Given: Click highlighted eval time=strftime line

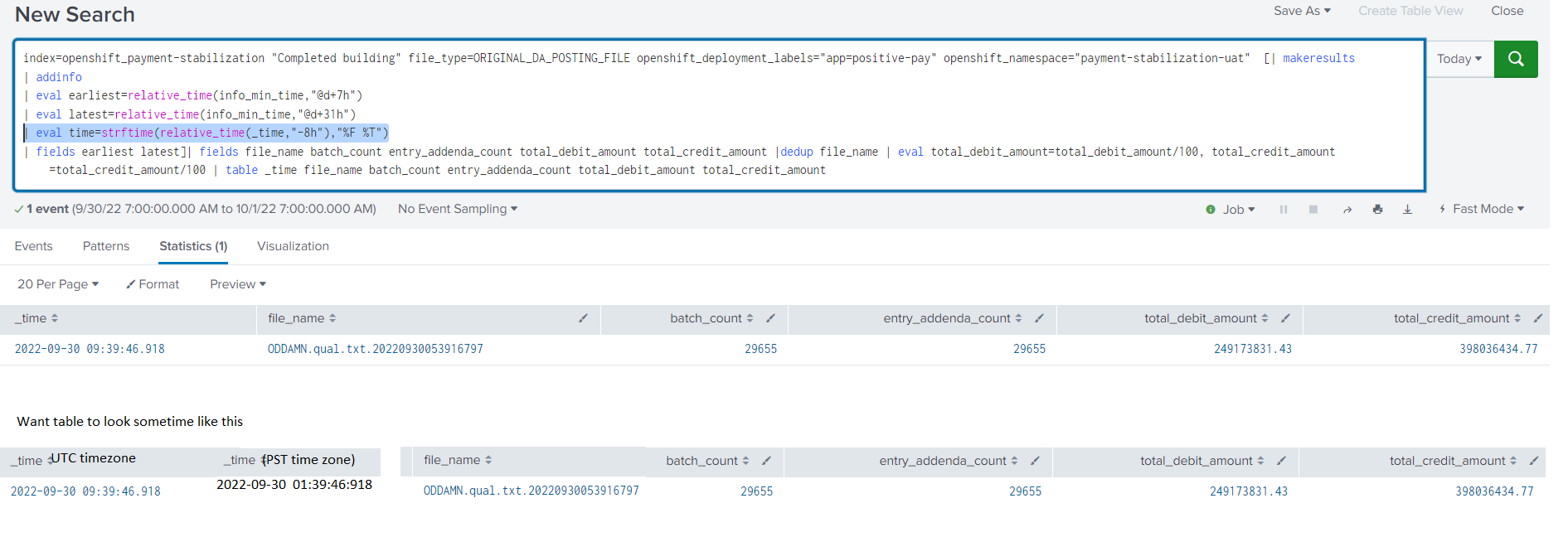Looking at the screenshot, I should [x=206, y=133].
